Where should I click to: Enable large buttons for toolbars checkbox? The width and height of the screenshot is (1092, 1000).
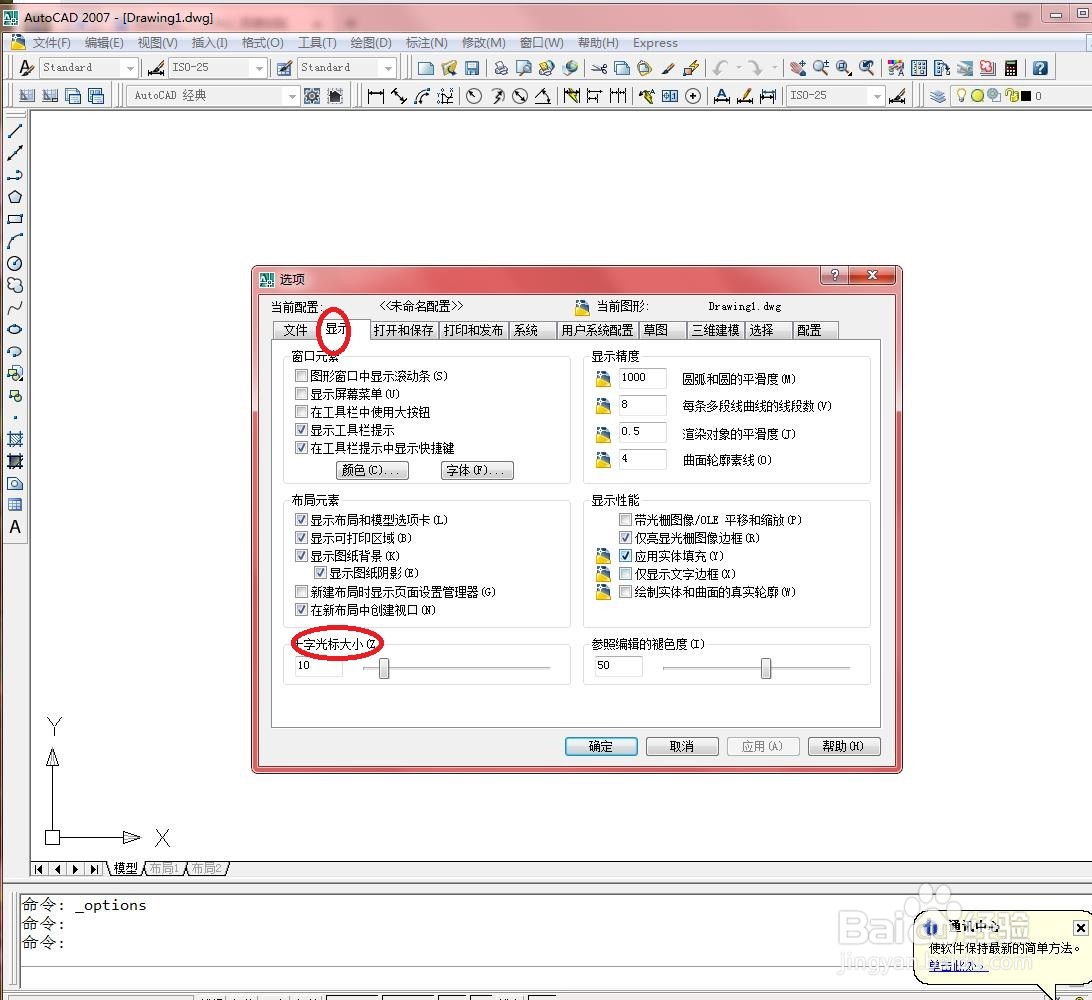(x=302, y=412)
